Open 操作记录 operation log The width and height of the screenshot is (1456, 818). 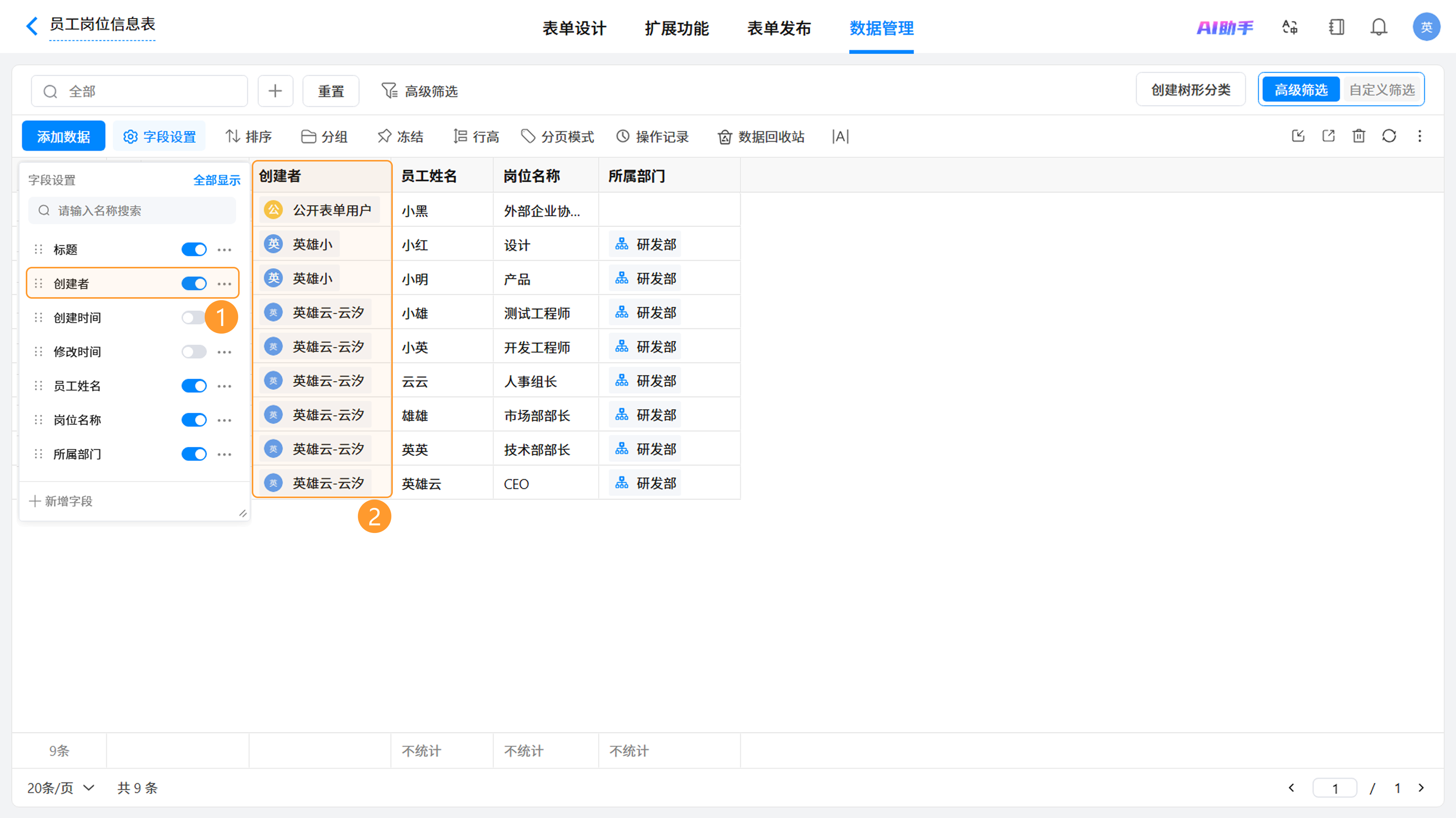tap(652, 136)
